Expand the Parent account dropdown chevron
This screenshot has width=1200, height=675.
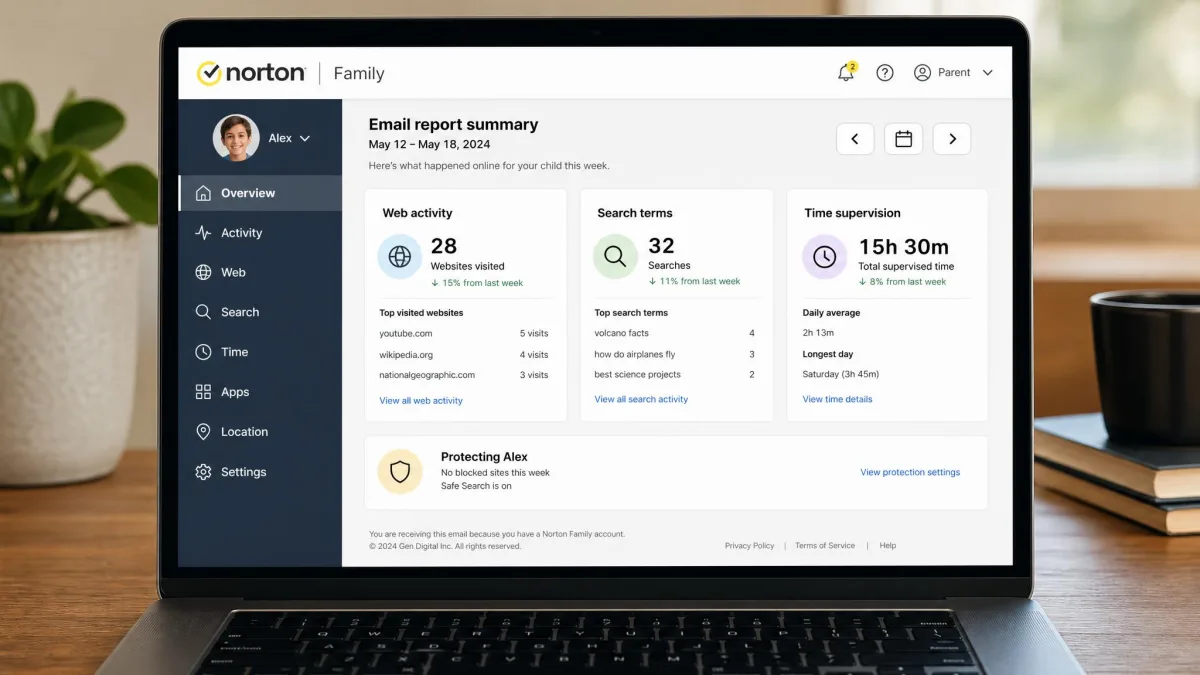pos(988,73)
